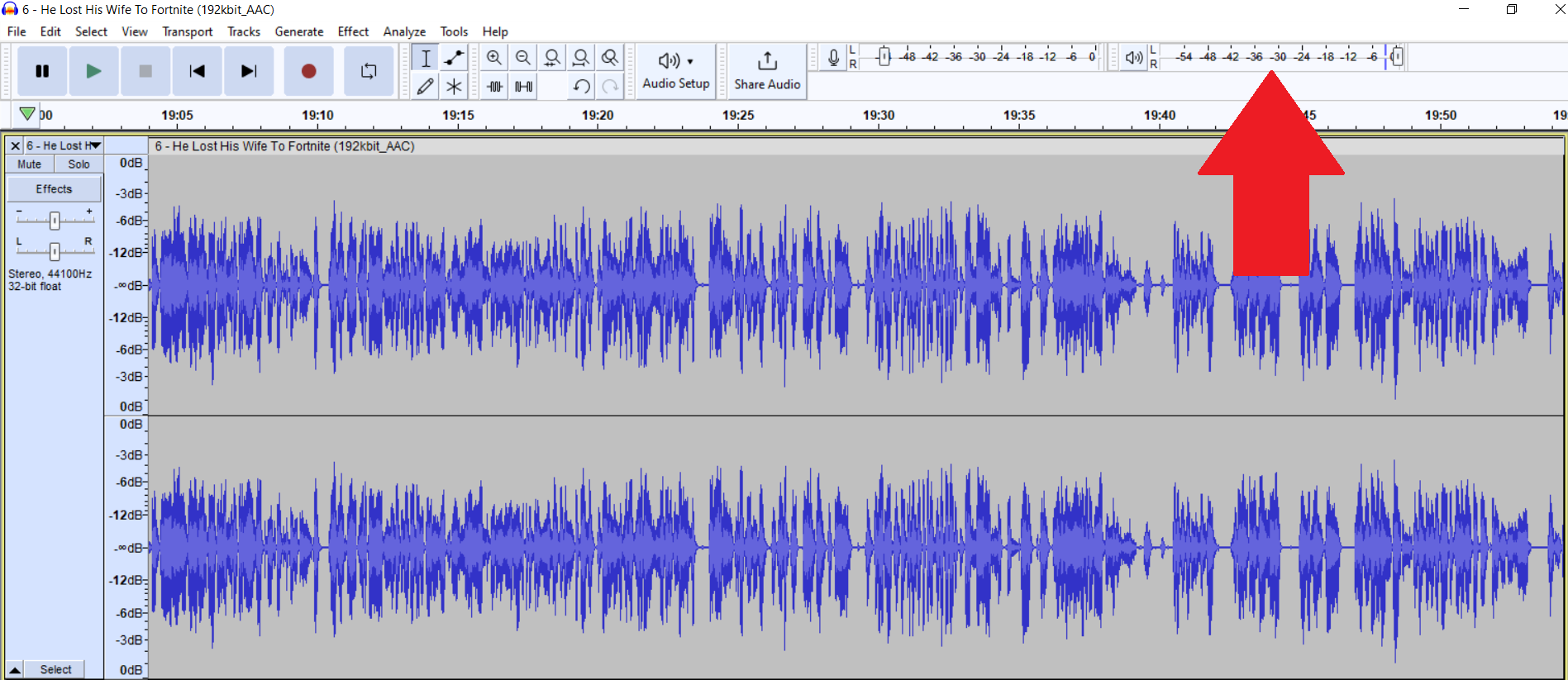This screenshot has width=1568, height=680.
Task: Adjust the playback level slider
Action: point(1396,57)
